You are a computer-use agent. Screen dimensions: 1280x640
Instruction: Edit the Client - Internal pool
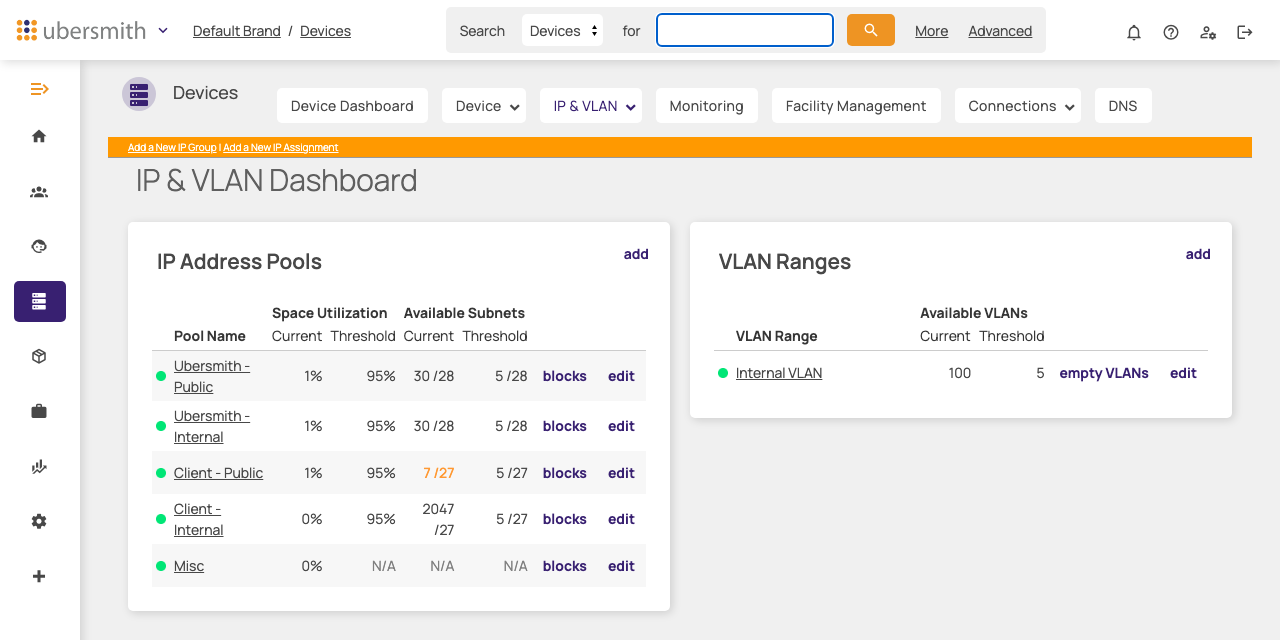click(621, 519)
